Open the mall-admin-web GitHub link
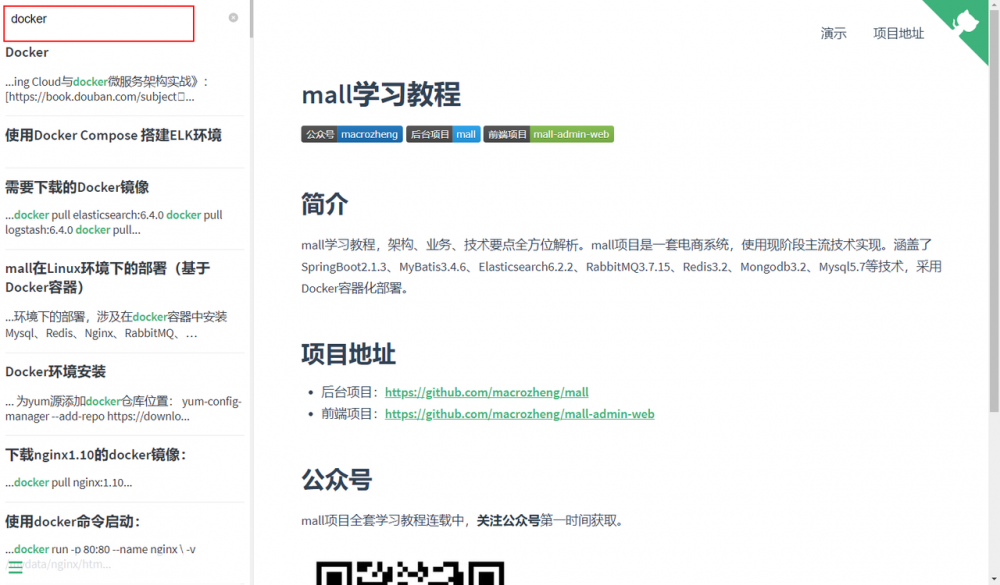1000x585 pixels. coord(519,414)
